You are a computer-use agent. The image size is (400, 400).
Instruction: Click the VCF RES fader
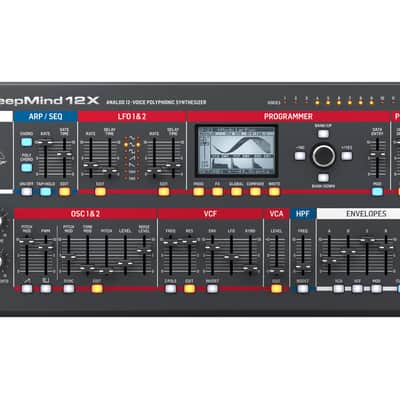(189, 240)
